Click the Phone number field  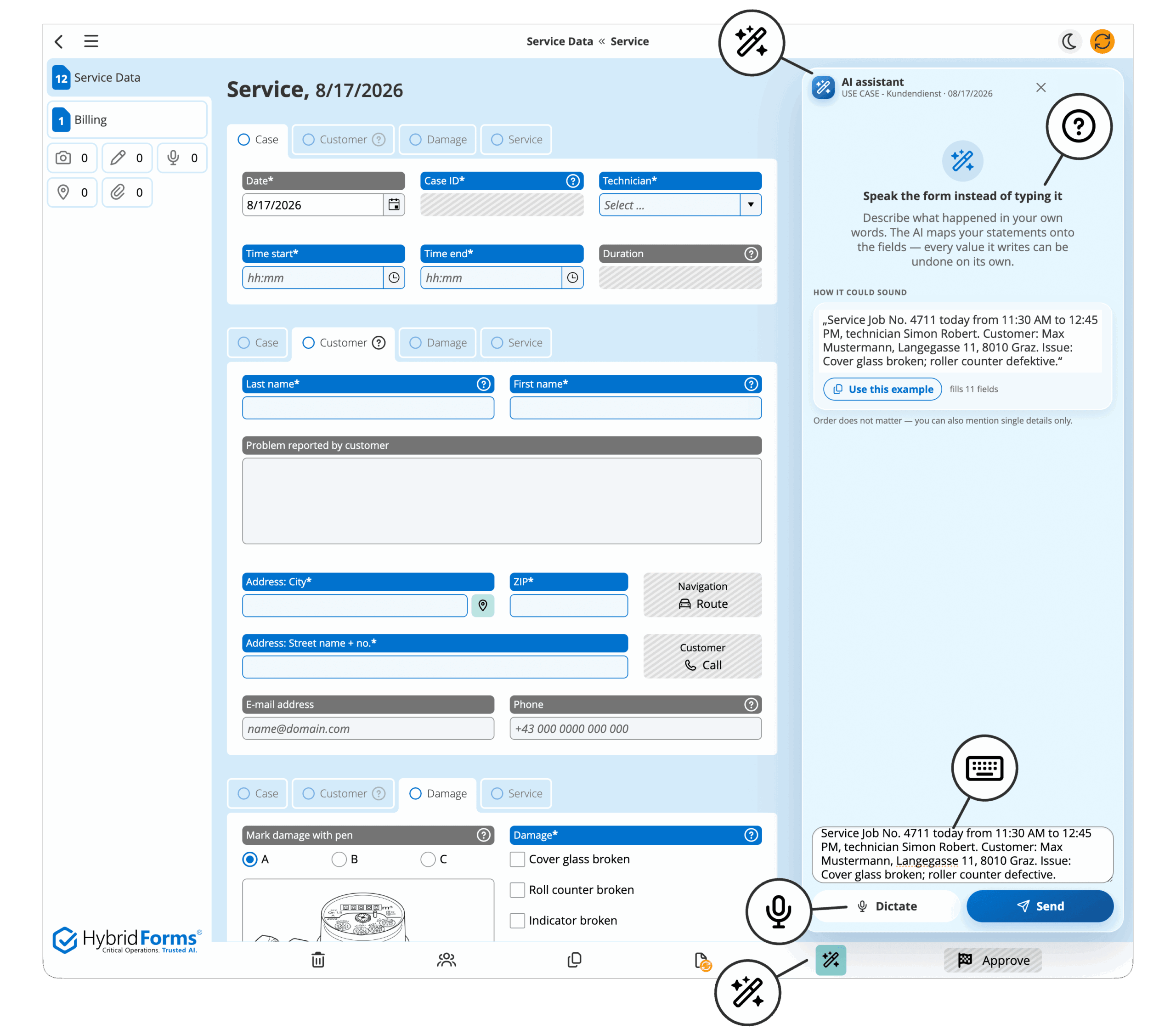[636, 729]
